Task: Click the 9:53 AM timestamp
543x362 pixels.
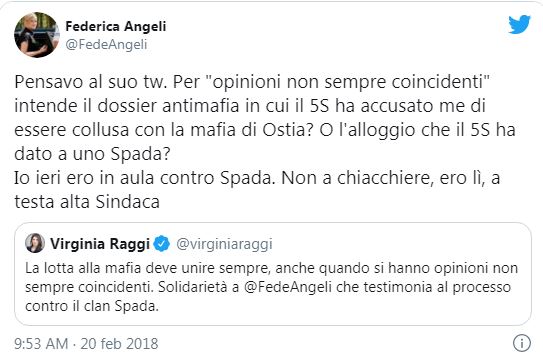Action: click(x=41, y=344)
